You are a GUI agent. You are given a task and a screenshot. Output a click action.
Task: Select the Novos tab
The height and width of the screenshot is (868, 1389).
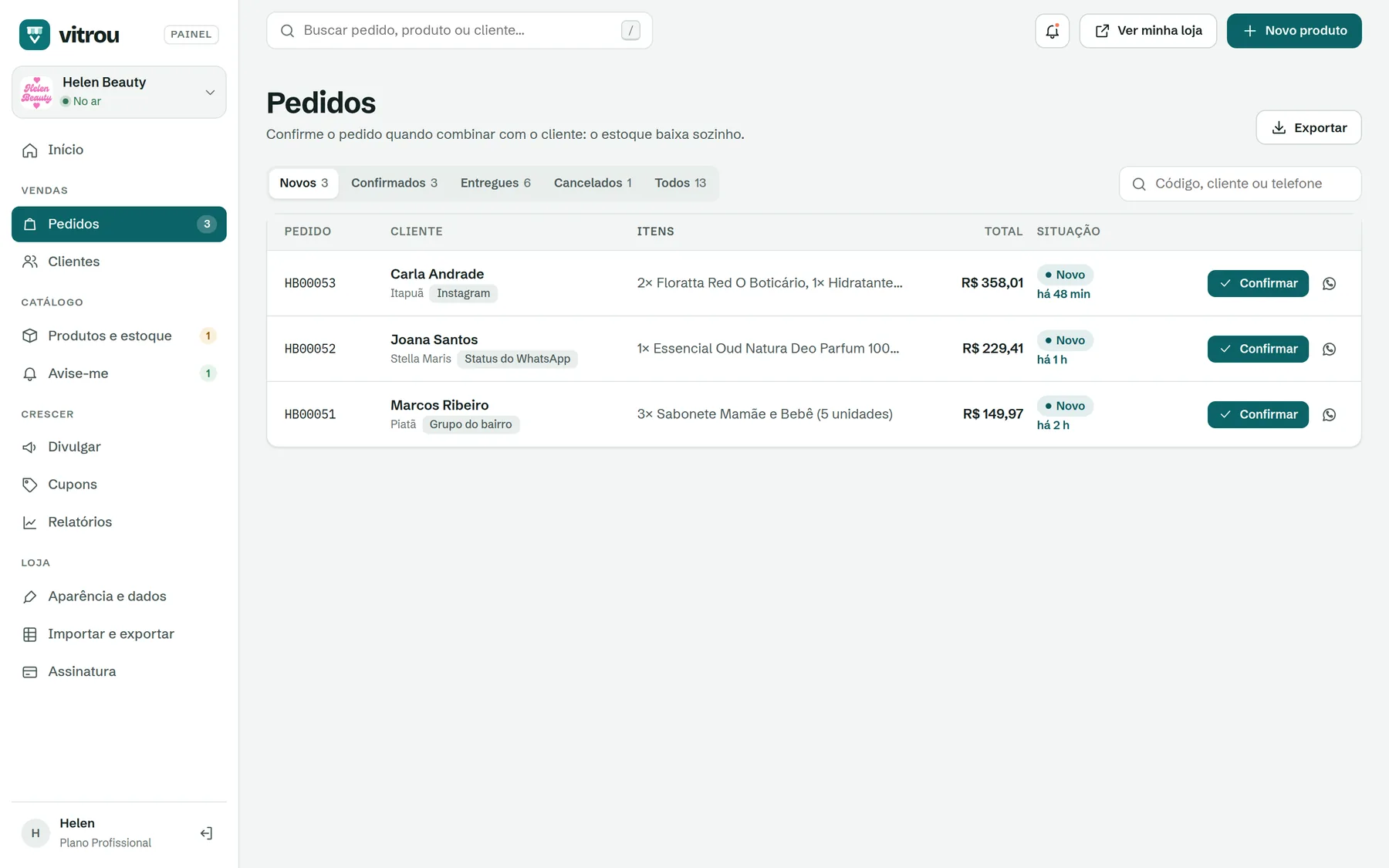[x=304, y=183]
